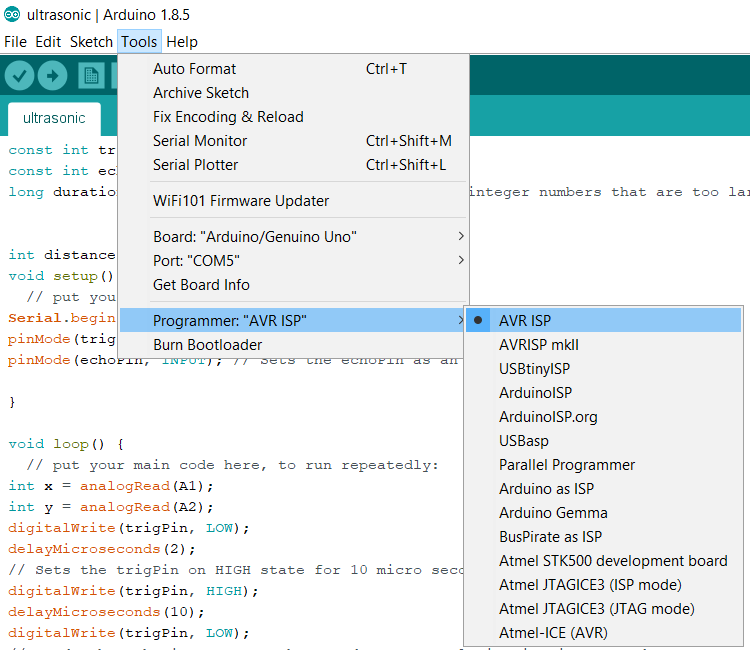Select Atmel-ICE (AVR) programmer
This screenshot has width=750, height=650.
pyautogui.click(x=604, y=633)
